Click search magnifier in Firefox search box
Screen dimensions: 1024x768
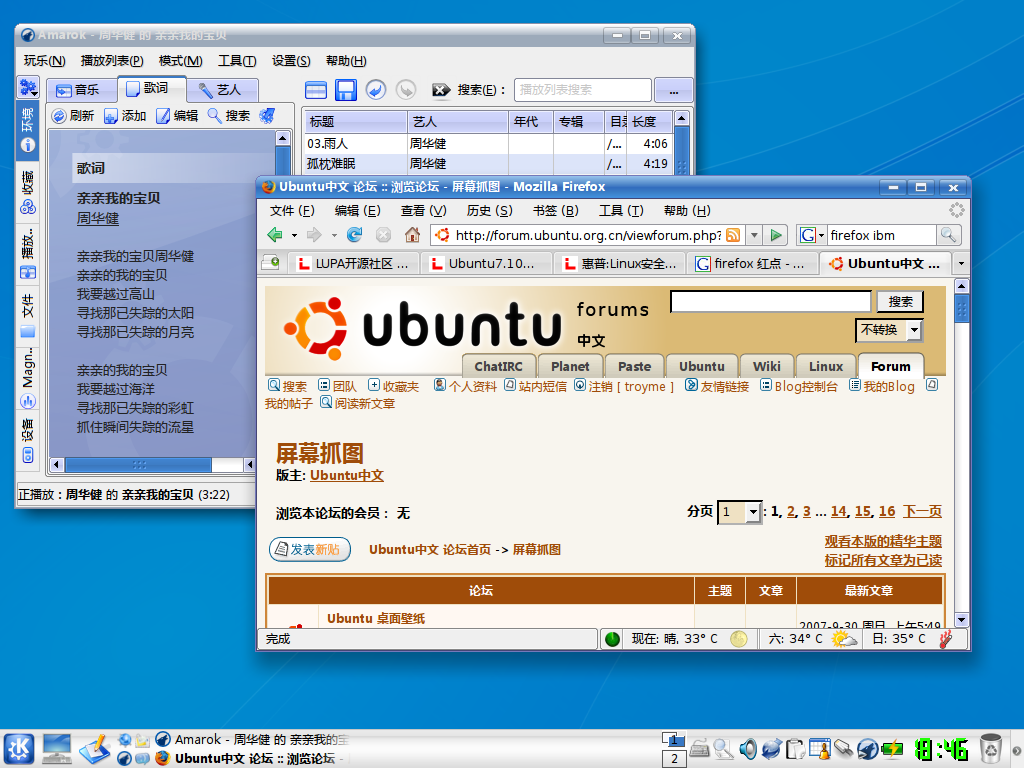(948, 235)
